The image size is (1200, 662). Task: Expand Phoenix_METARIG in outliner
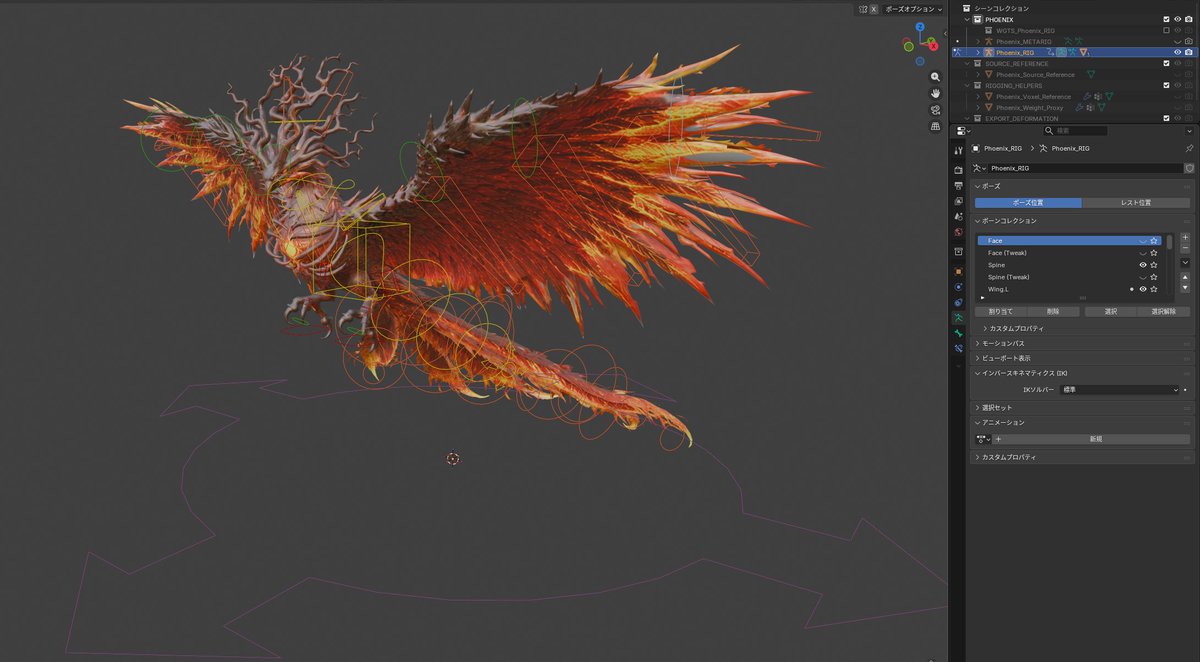(x=979, y=41)
